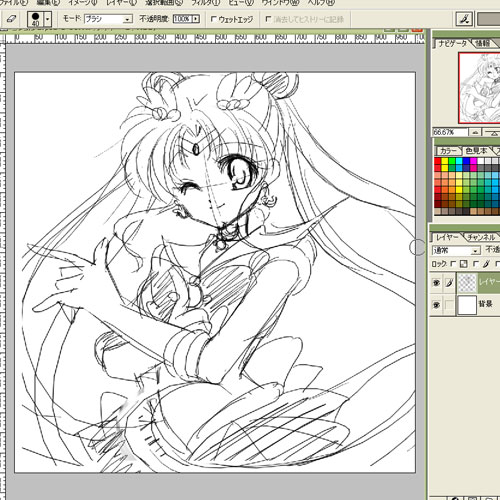
Task: Click the empty link box on 背景 layer
Action: pyautogui.click(x=449, y=305)
